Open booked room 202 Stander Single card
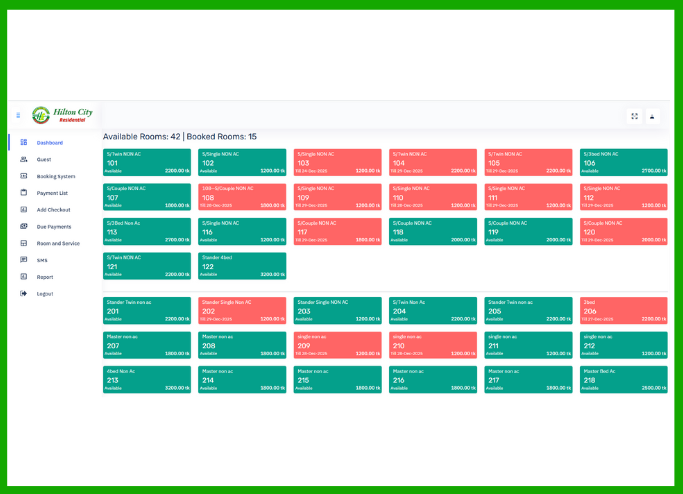 [x=242, y=310]
